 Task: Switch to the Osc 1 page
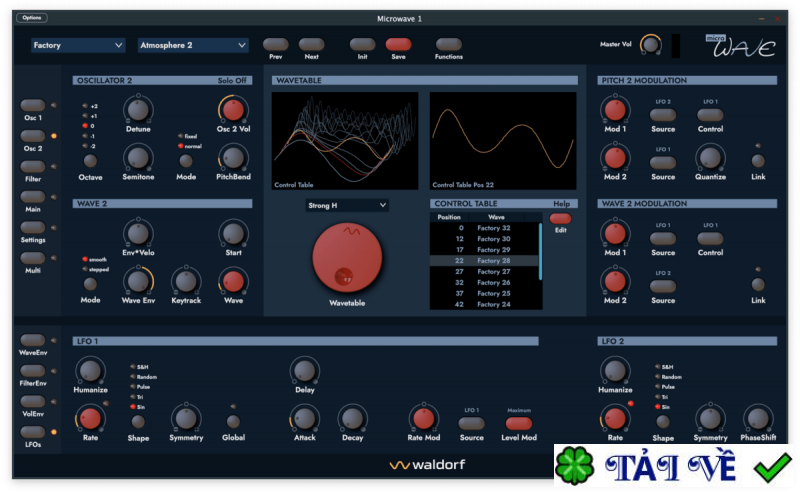[x=33, y=105]
